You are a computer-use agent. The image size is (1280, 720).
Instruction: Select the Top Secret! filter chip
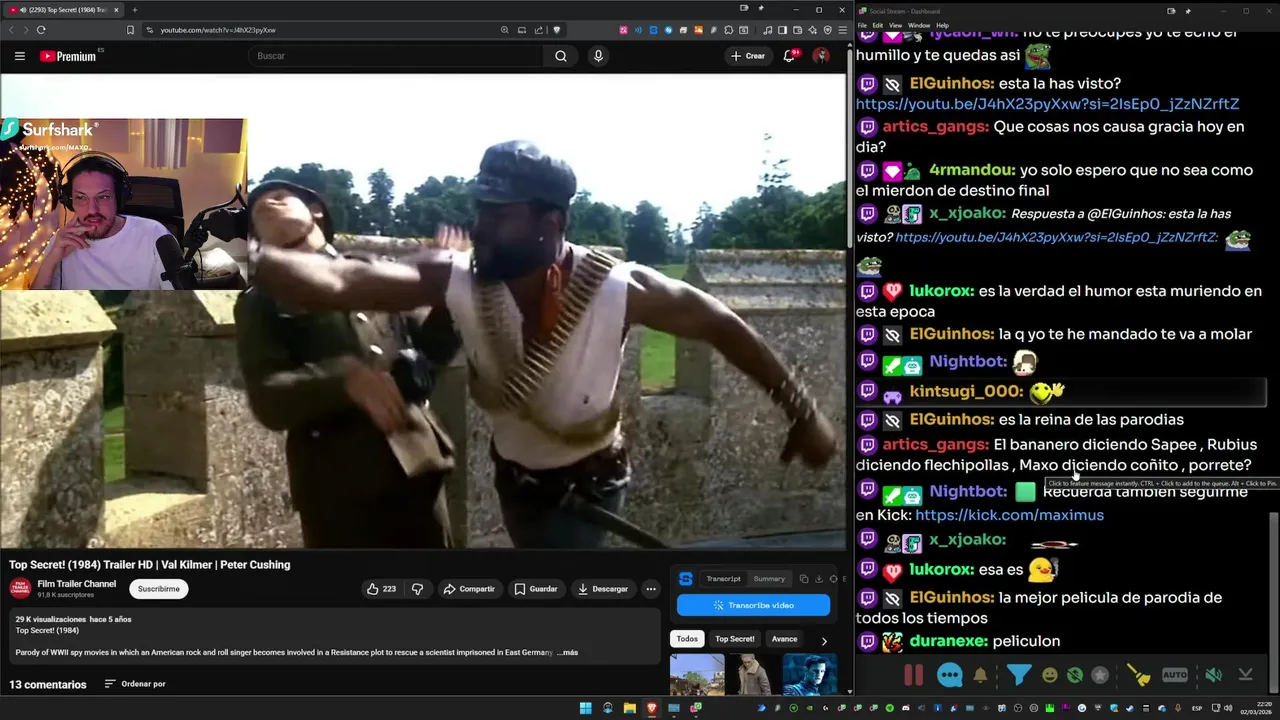[x=735, y=639]
